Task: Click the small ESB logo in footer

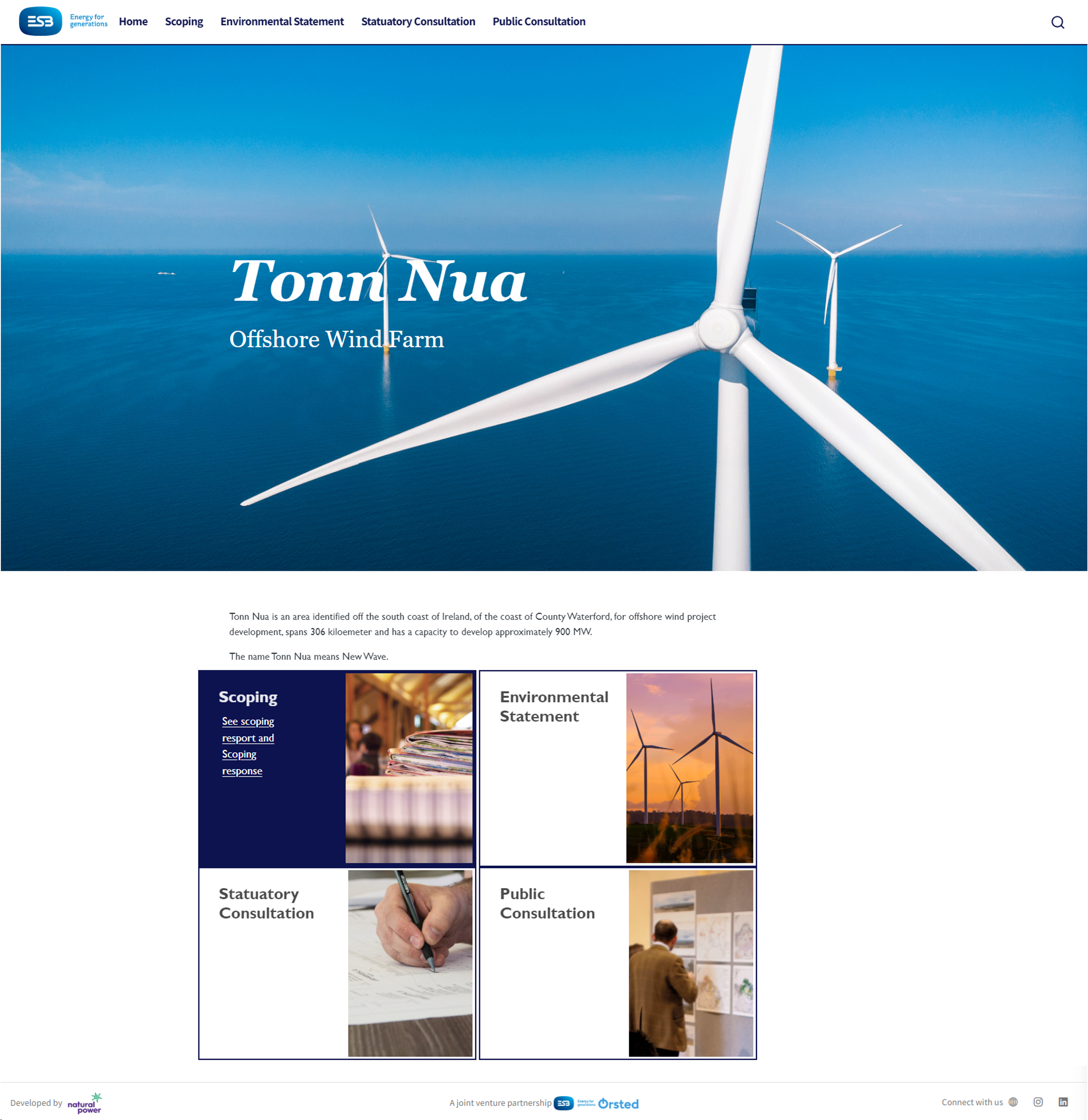Action: coord(564,1103)
